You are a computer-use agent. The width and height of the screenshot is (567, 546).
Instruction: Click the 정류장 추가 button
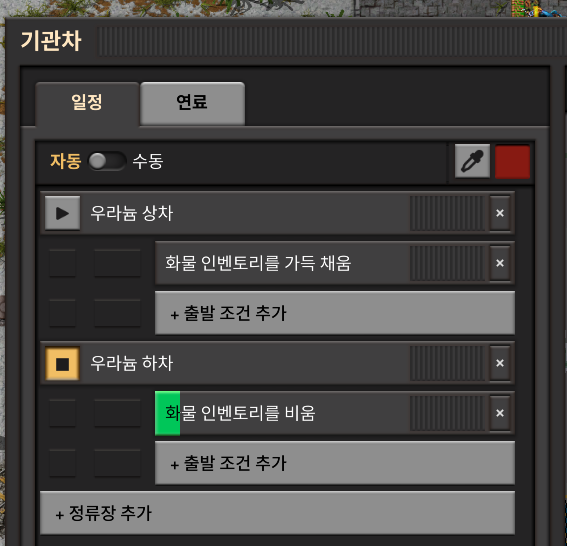277,513
